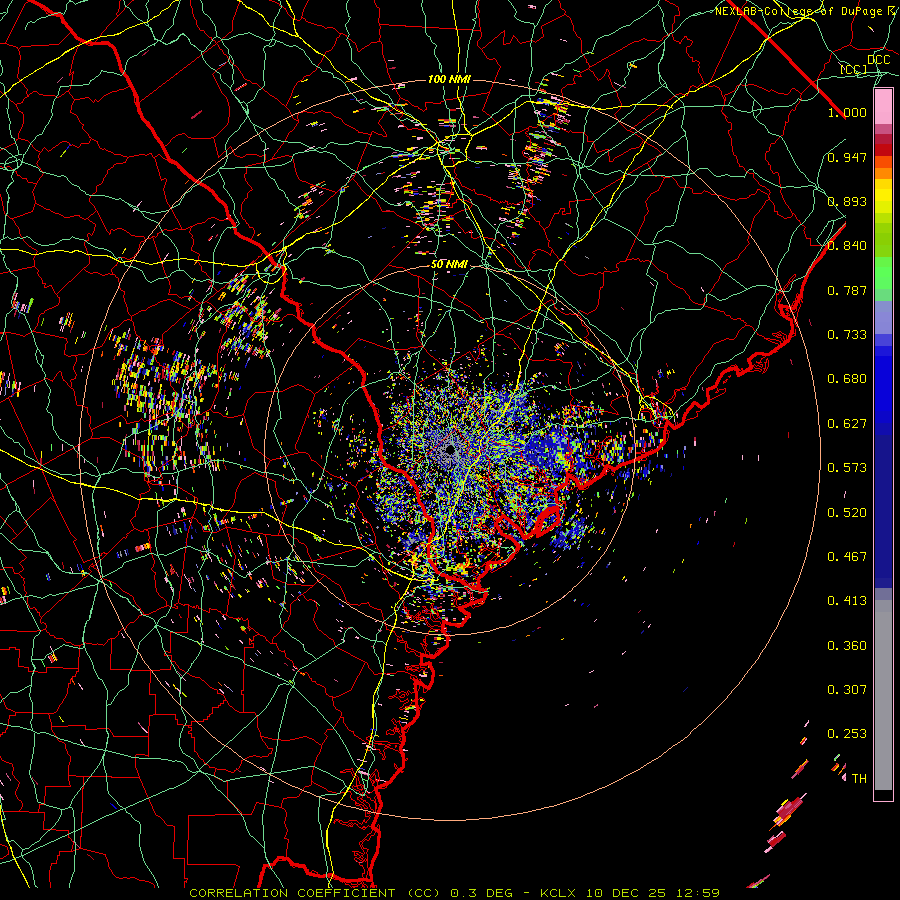Viewport: 900px width, 900px height.
Task: Click the [CC] product label
Action: tap(854, 69)
